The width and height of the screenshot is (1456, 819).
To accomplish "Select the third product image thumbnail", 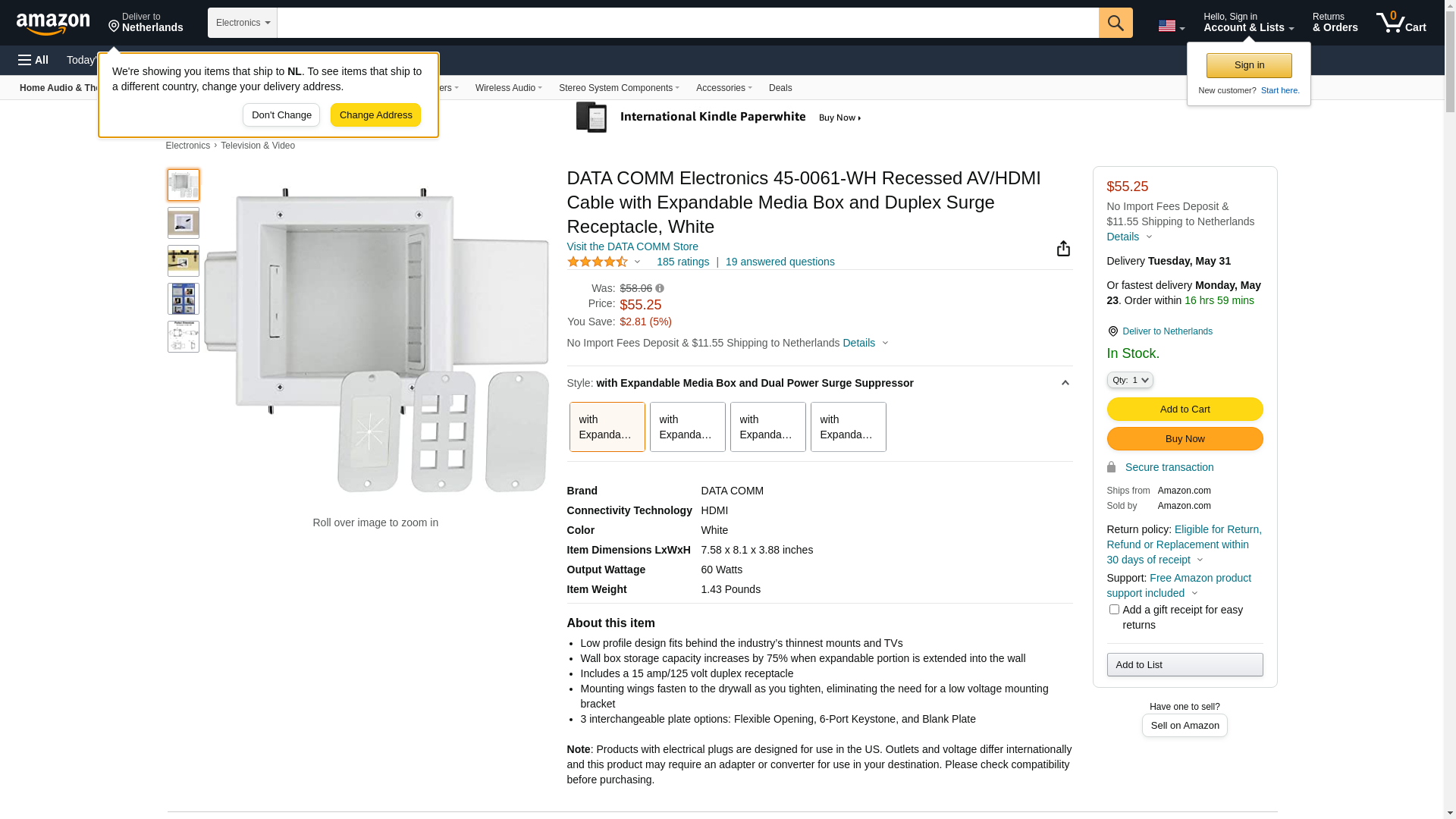I will click(x=184, y=261).
